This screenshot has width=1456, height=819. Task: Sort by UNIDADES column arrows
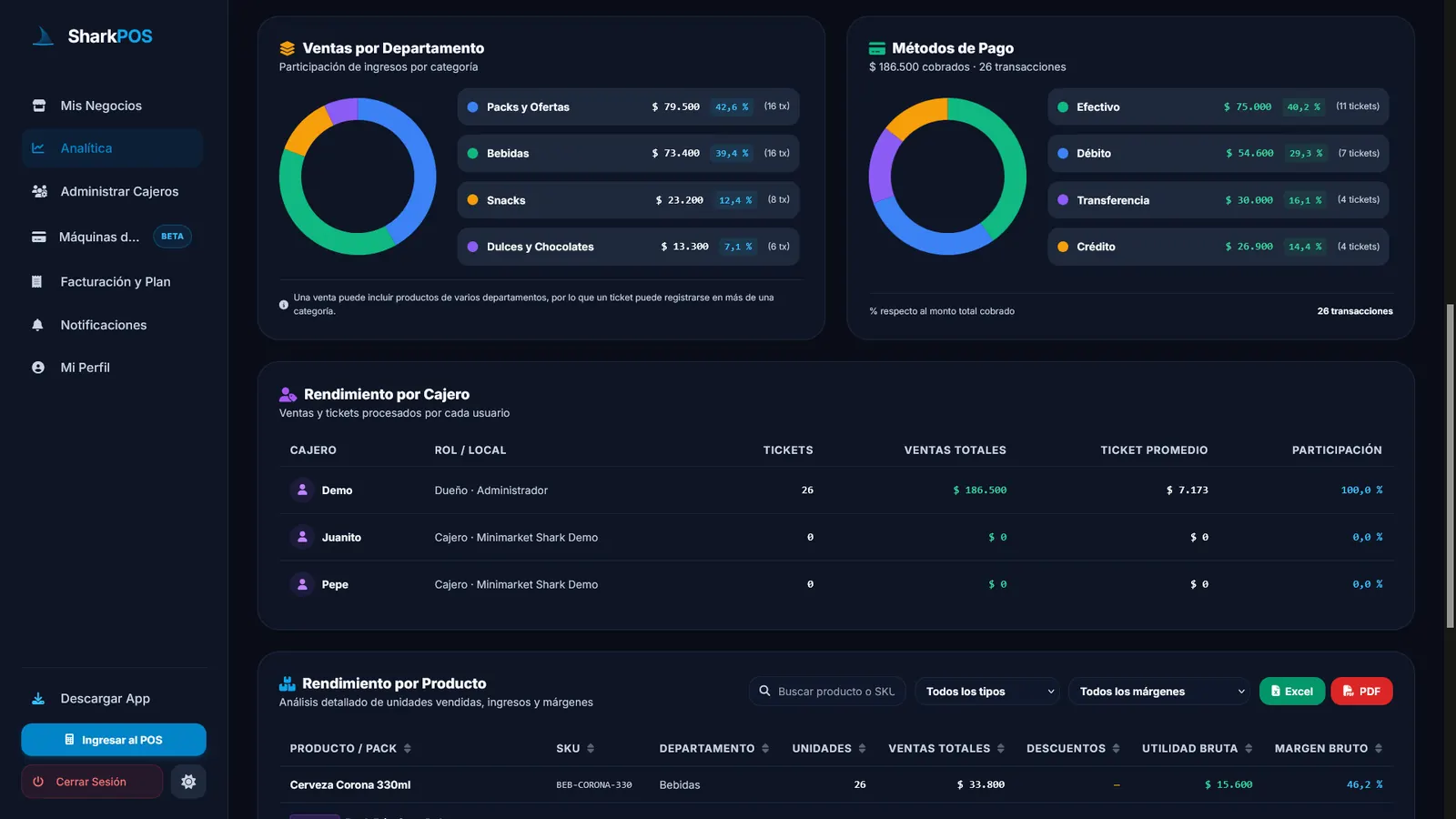(x=862, y=748)
